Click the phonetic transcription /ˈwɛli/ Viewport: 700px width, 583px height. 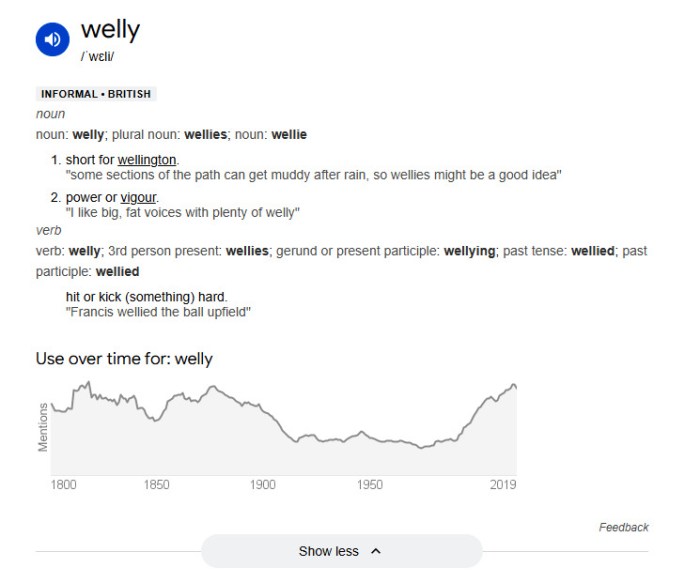(98, 56)
